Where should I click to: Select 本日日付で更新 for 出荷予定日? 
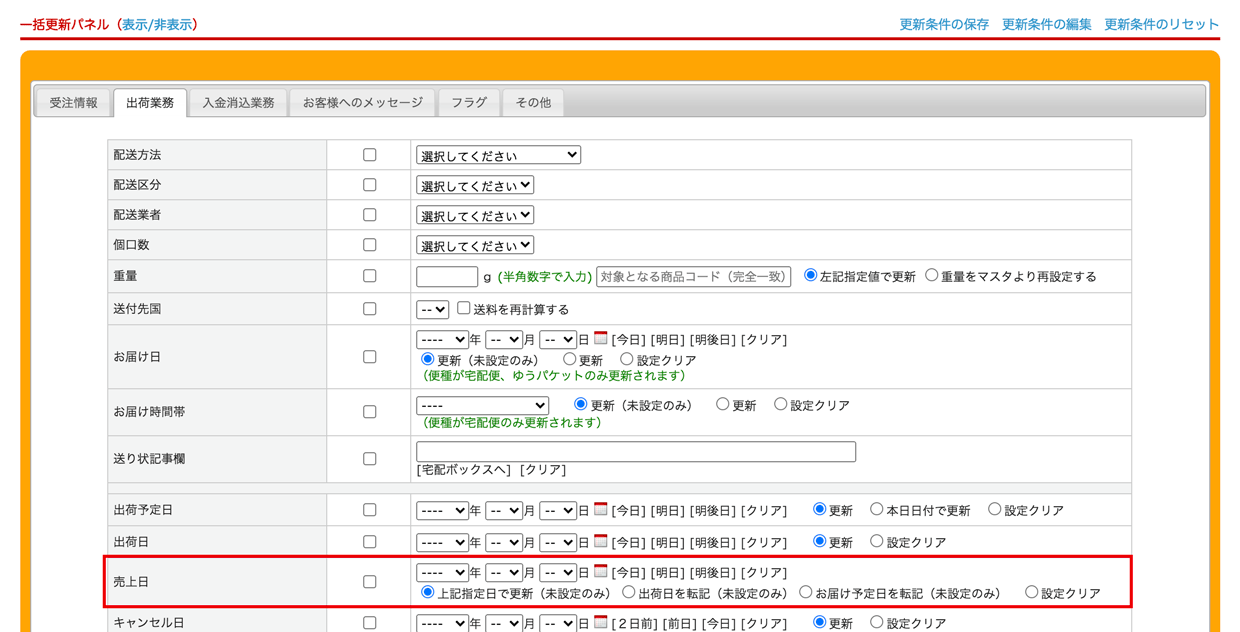(876, 509)
